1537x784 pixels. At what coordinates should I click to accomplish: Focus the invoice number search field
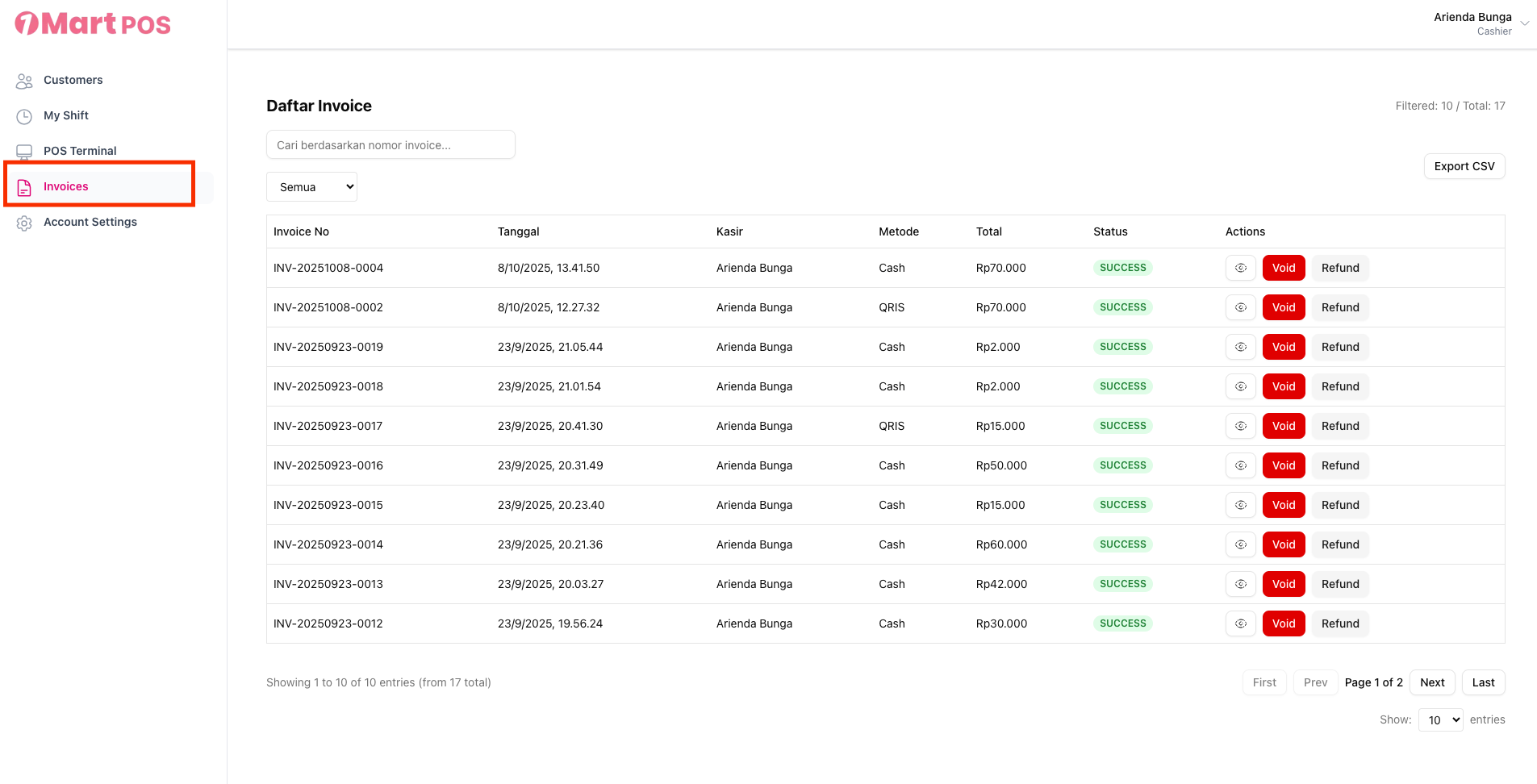point(391,145)
